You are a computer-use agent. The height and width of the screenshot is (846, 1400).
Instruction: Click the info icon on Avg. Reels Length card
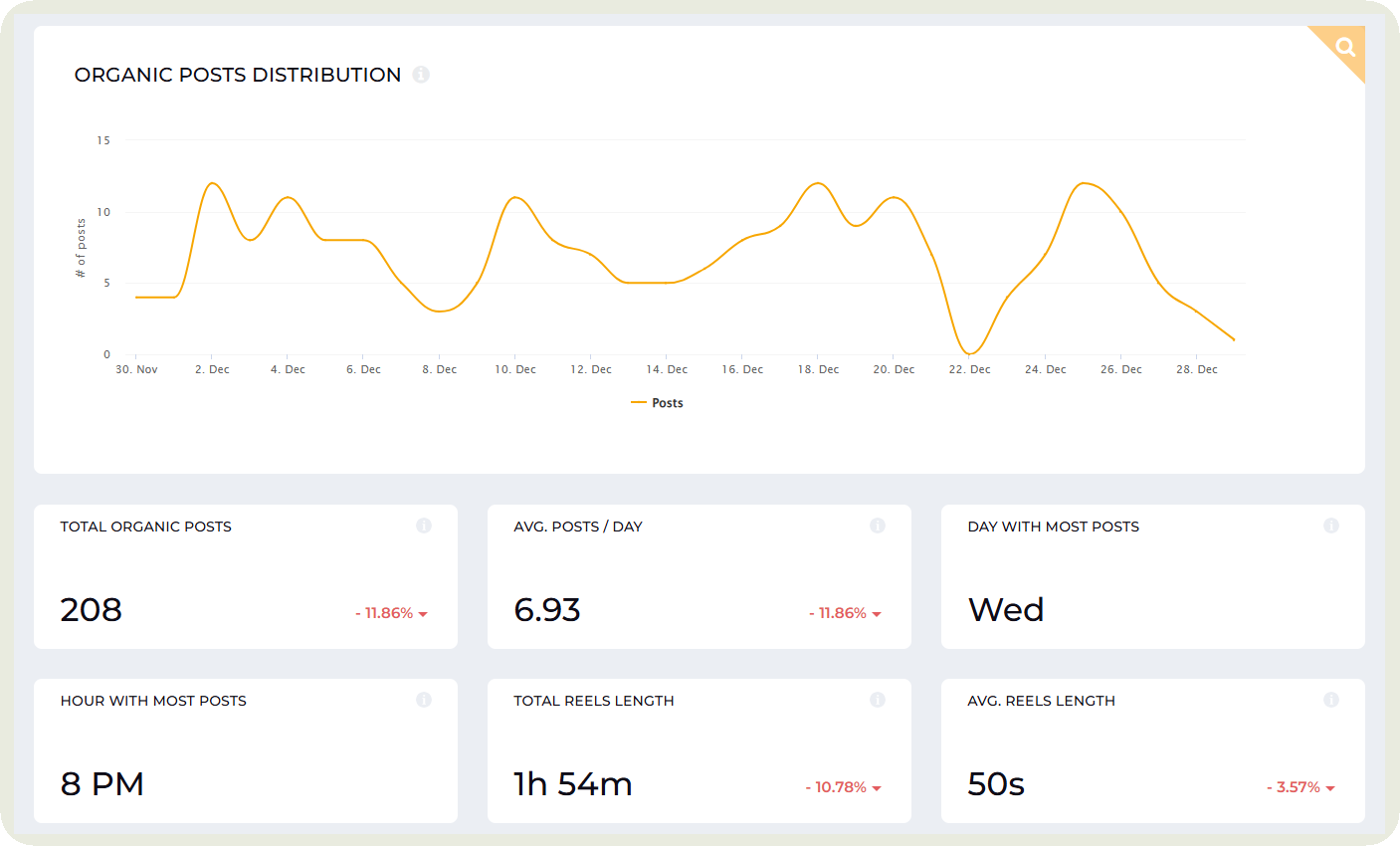point(1331,700)
